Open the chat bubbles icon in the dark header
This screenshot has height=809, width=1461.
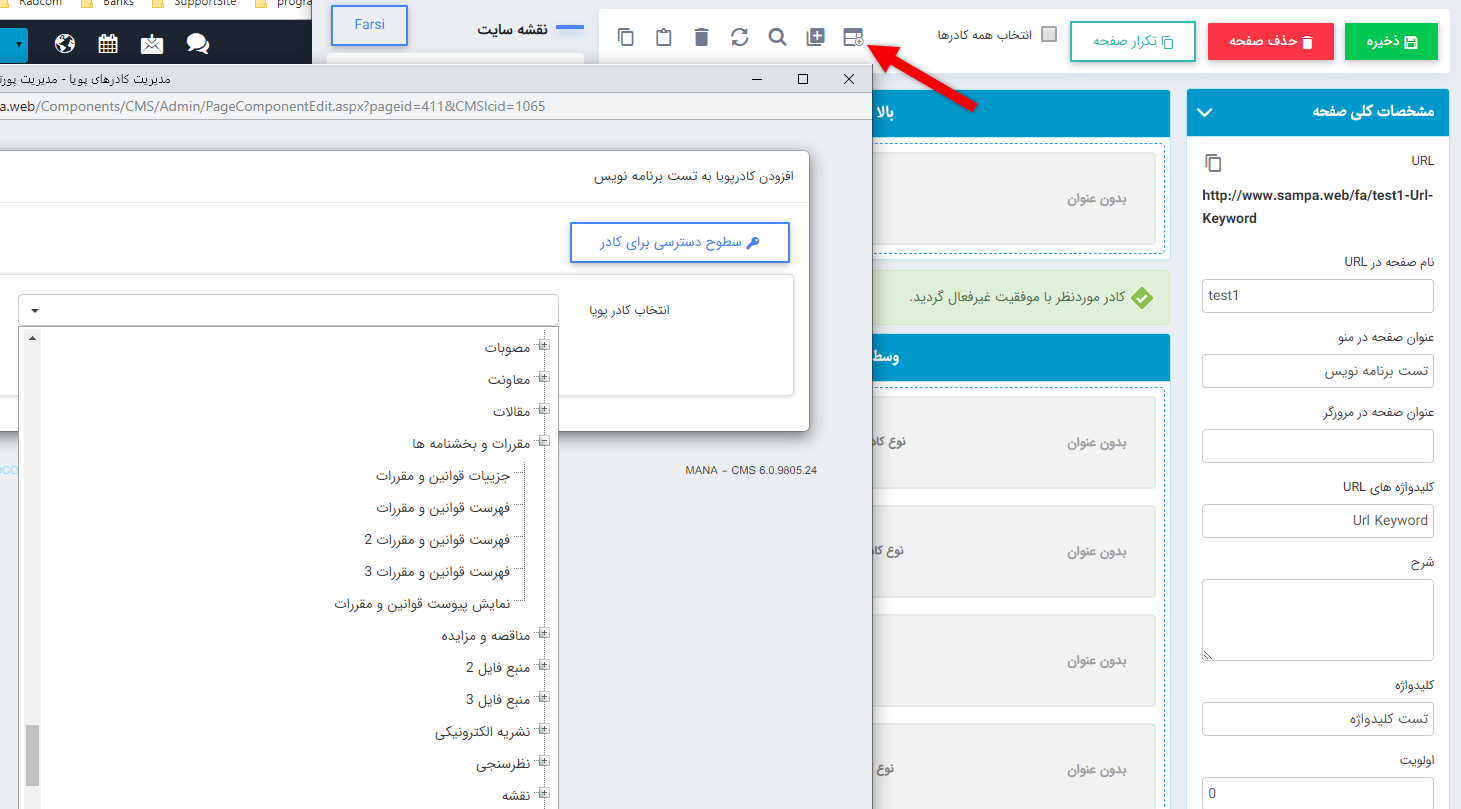click(x=198, y=44)
